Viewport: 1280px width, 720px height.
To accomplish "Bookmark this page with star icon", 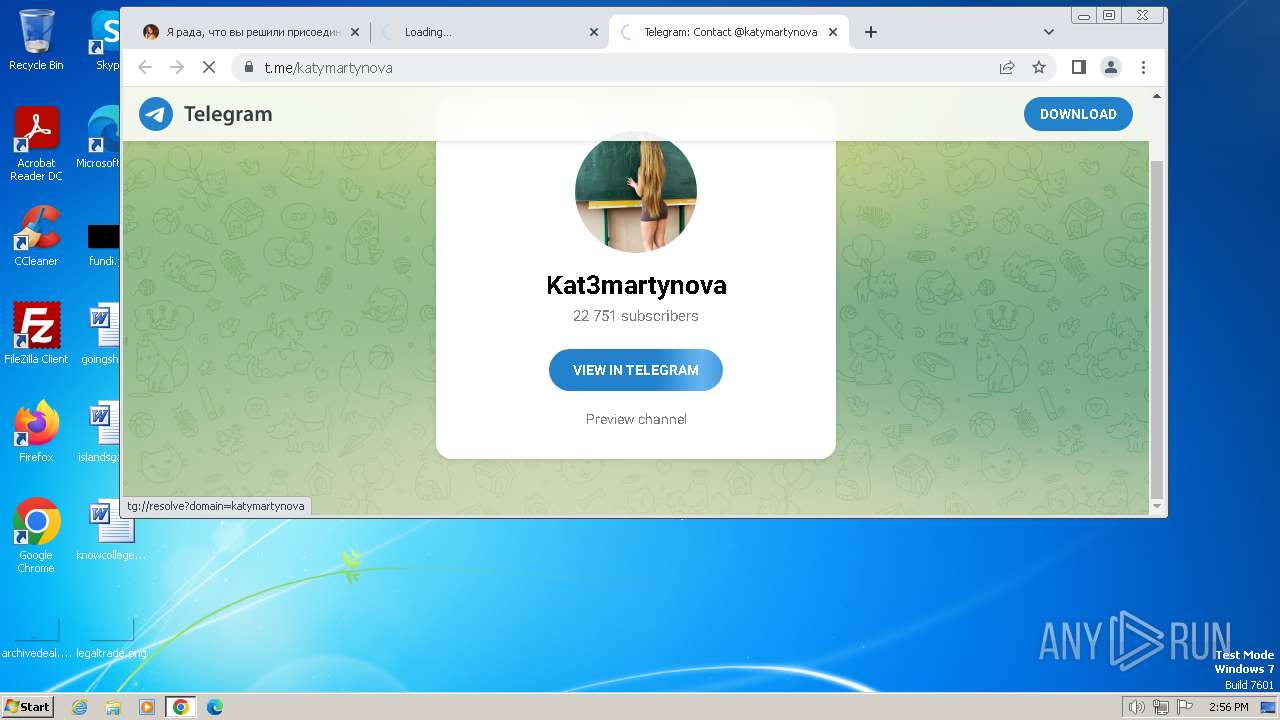I will click(x=1039, y=67).
